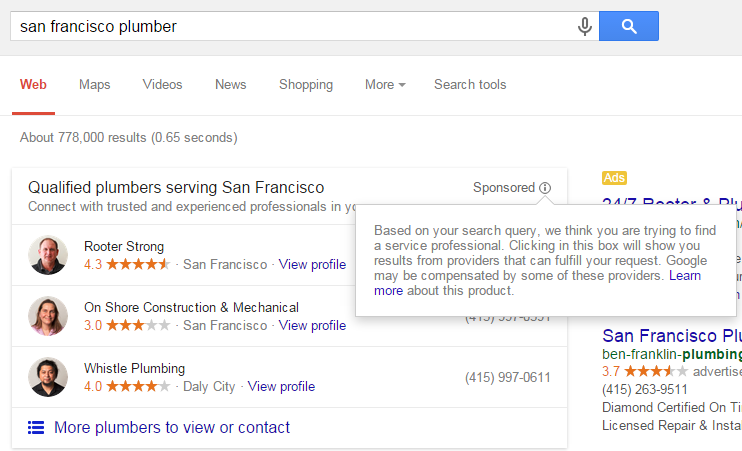The height and width of the screenshot is (451, 742).
Task: Switch to the Maps tab
Action: [x=95, y=85]
